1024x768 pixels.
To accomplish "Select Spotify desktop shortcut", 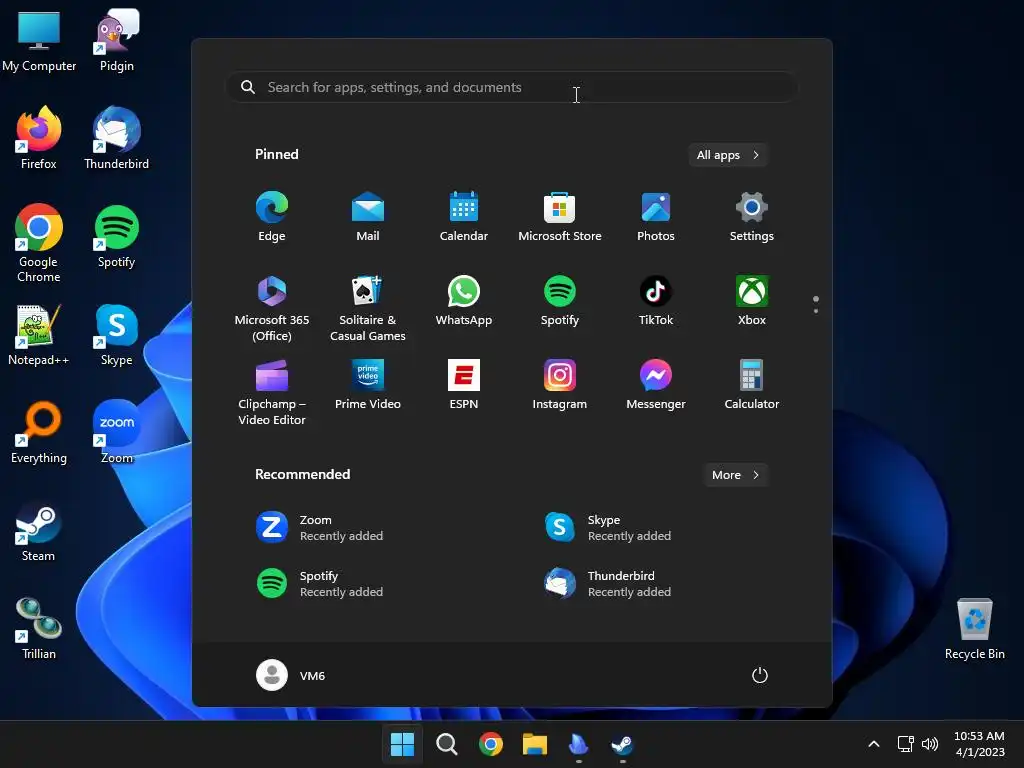I will click(117, 236).
